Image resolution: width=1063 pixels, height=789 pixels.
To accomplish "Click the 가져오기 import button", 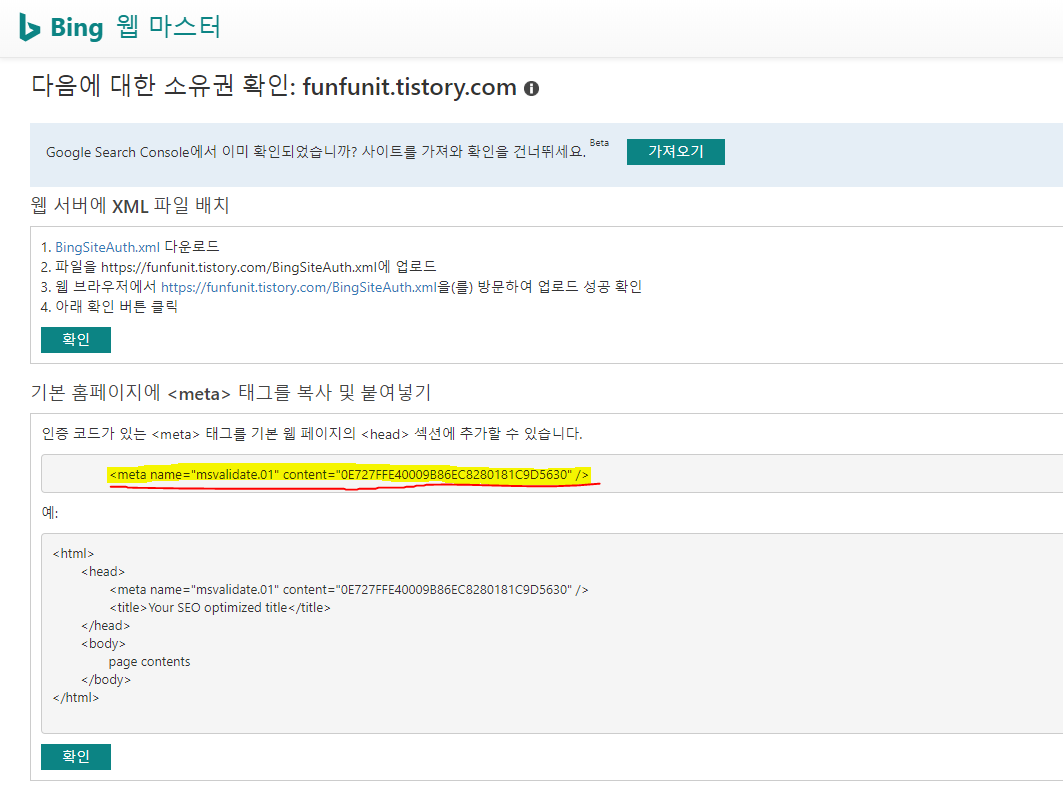I will [675, 151].
